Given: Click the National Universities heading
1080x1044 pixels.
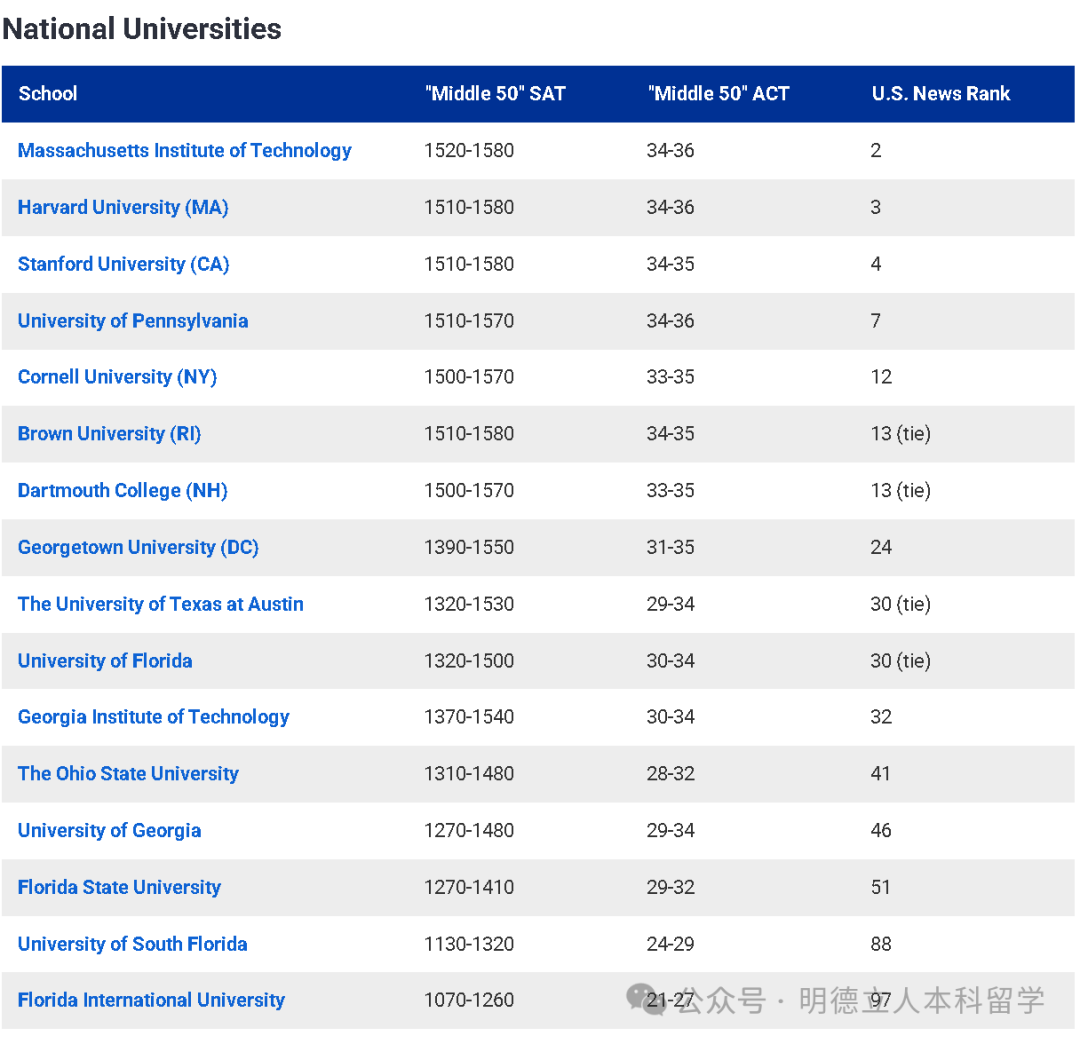Looking at the screenshot, I should point(142,29).
